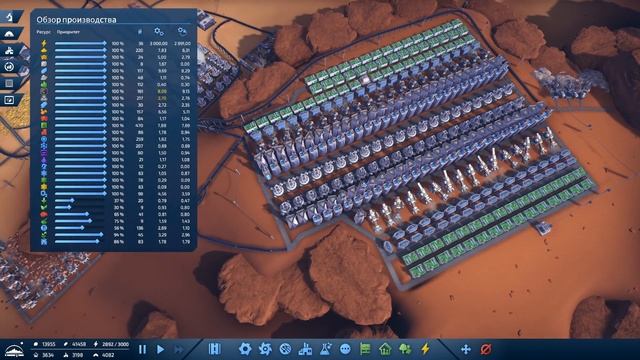This screenshot has width=640, height=360.
Task: Open the green trees parks category
Action: click(405, 349)
